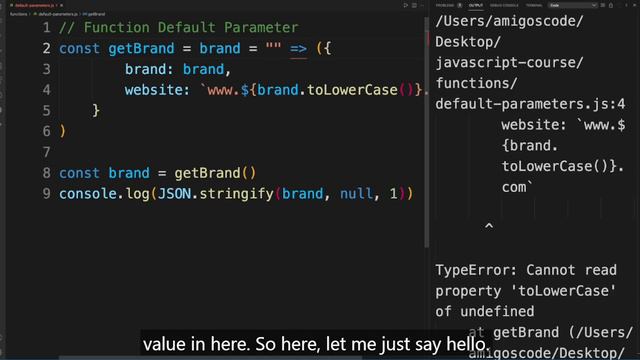Run the code with the play icon
640x360 pixels.
pos(405,5)
